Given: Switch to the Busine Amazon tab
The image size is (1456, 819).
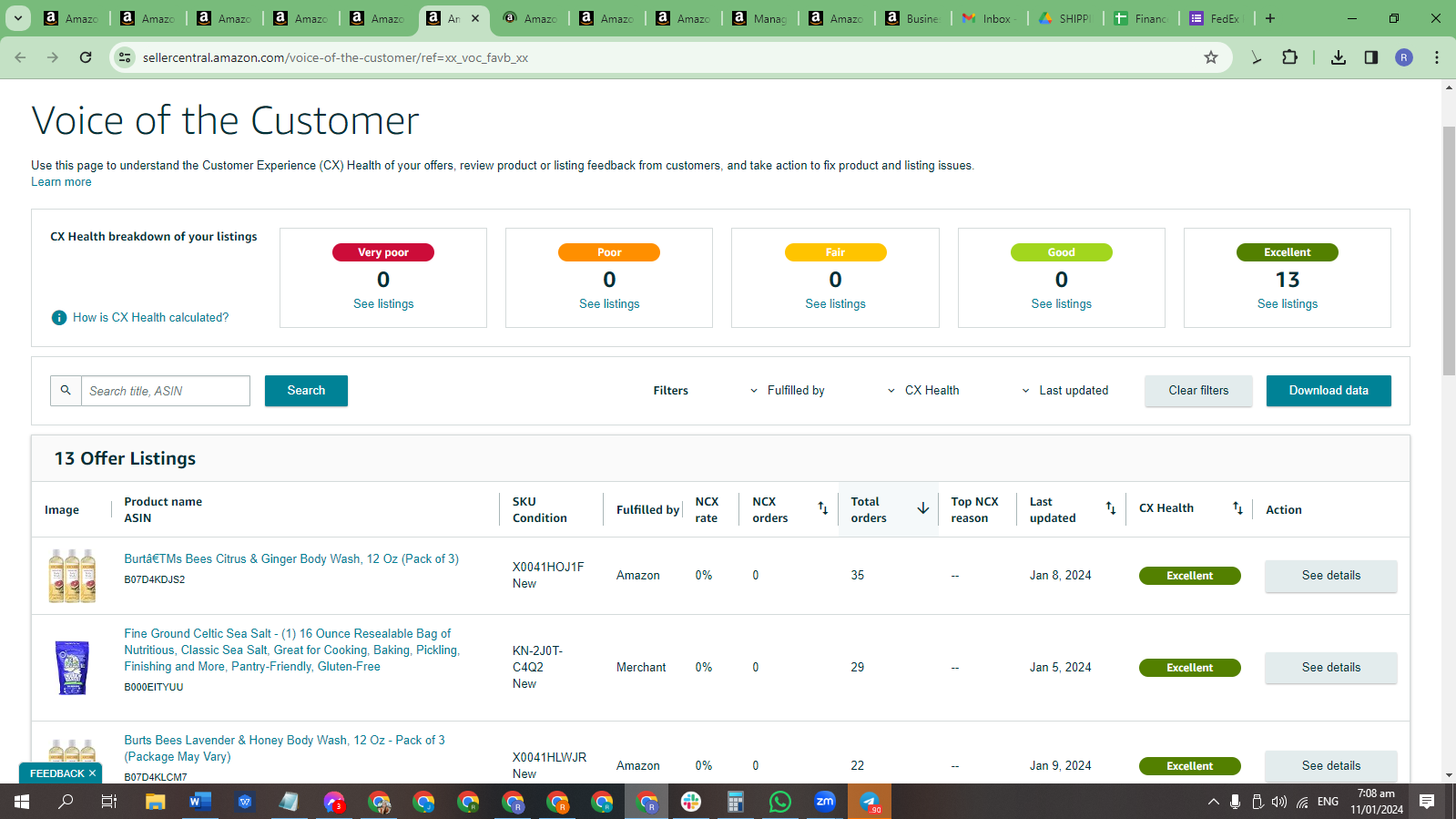Looking at the screenshot, I should pos(913,18).
